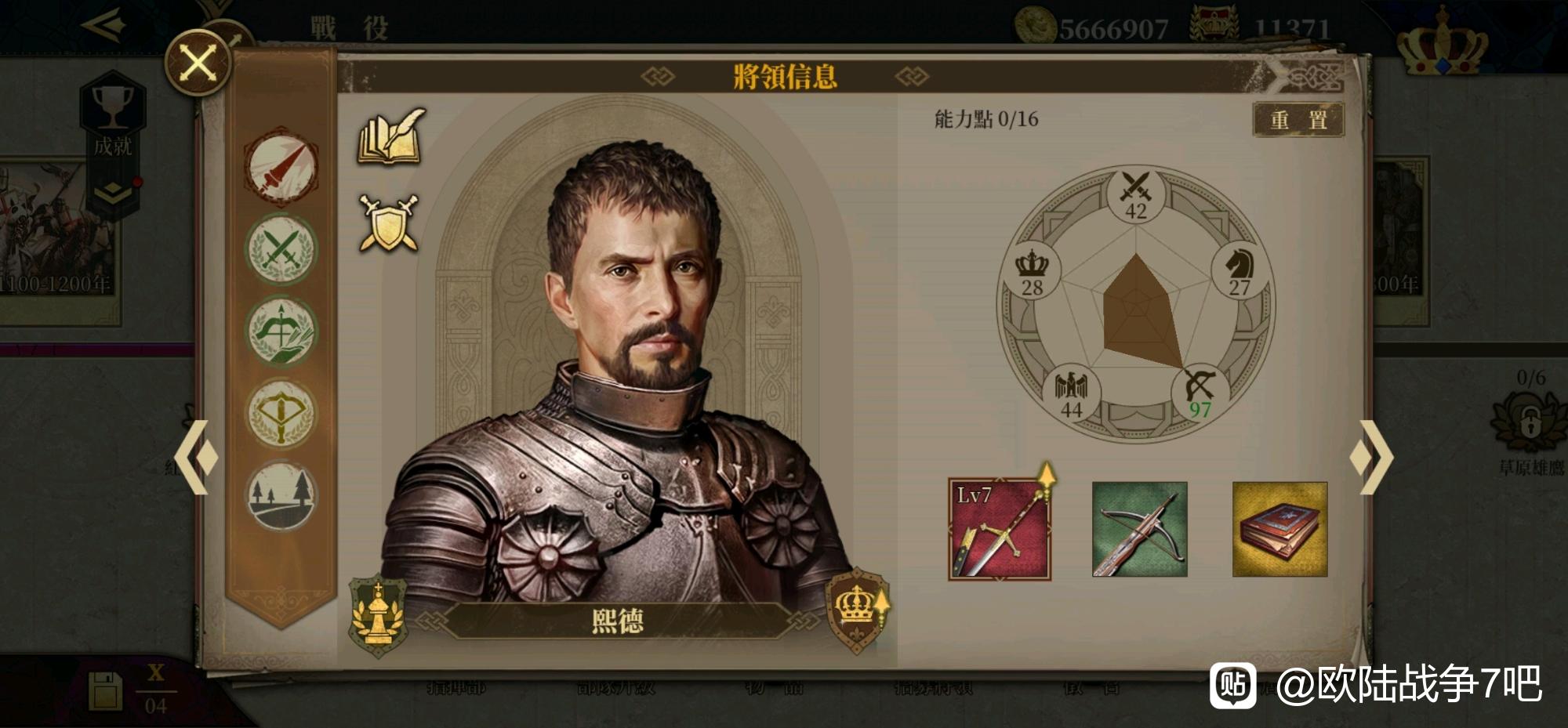Viewport: 1568px width, 728px height.
Task: Click the red book item slot
Action: [x=1279, y=529]
